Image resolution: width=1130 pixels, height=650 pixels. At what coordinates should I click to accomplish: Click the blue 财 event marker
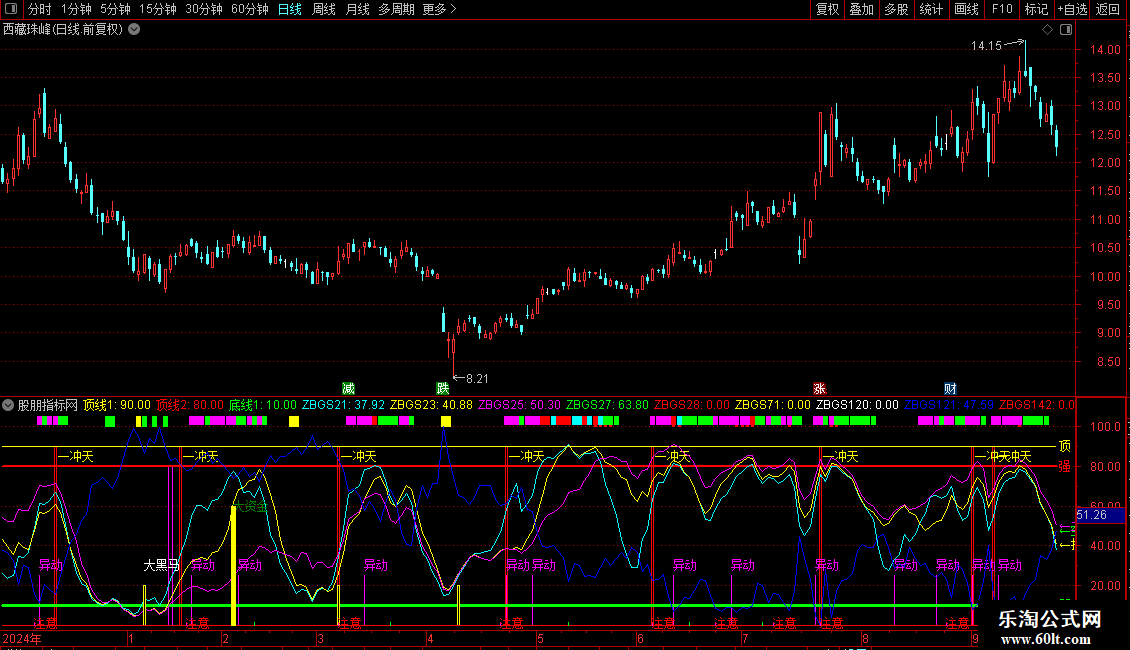click(950, 389)
